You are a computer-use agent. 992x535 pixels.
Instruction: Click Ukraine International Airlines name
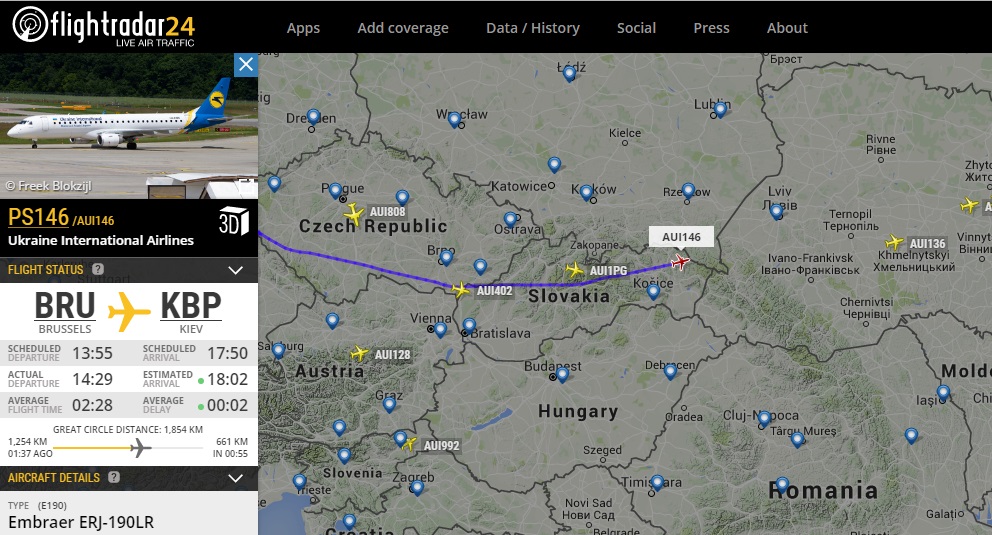(101, 240)
